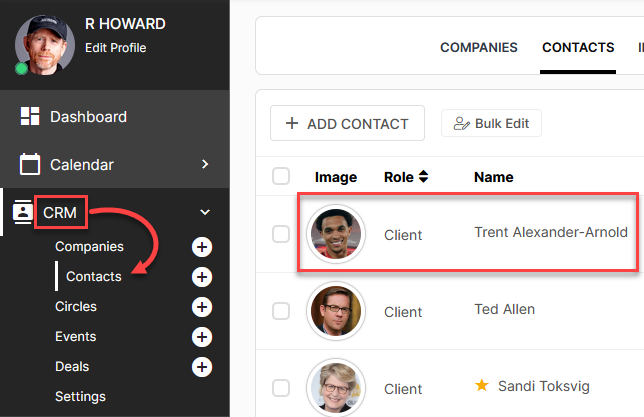Select the Ted Allen row checkbox
Viewport: 644px width, 417px height.
(x=281, y=311)
